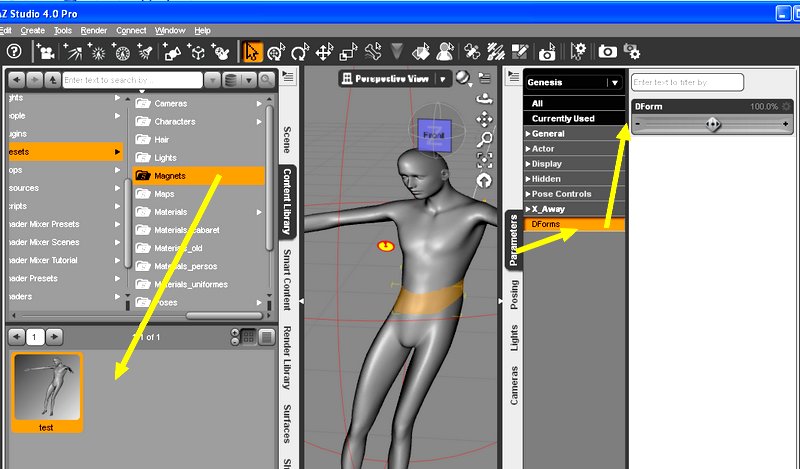800x469 pixels.
Task: Click the Create New Primitive cube icon
Action: pos(197,52)
